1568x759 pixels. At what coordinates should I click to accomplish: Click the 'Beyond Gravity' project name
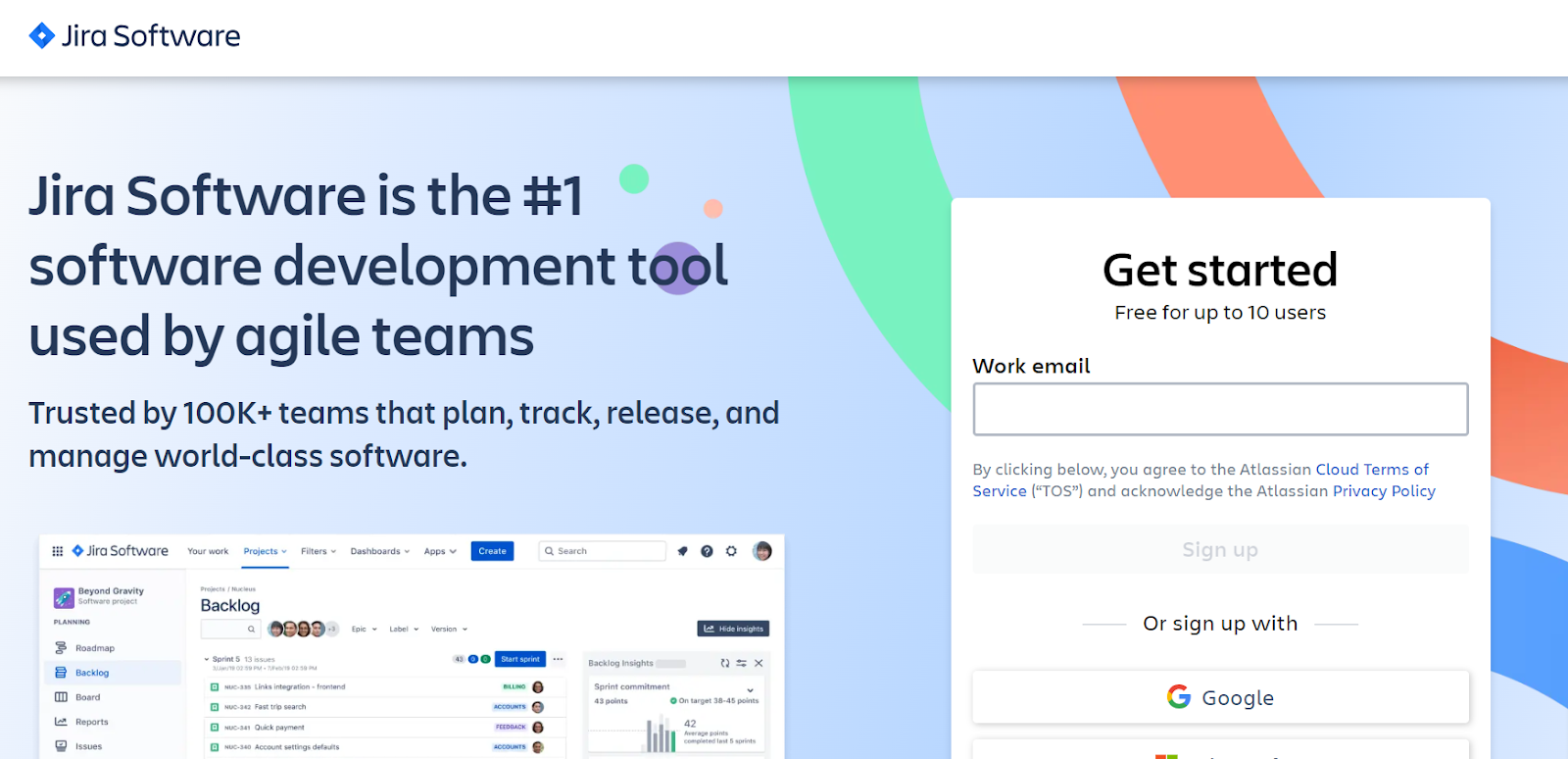click(111, 591)
